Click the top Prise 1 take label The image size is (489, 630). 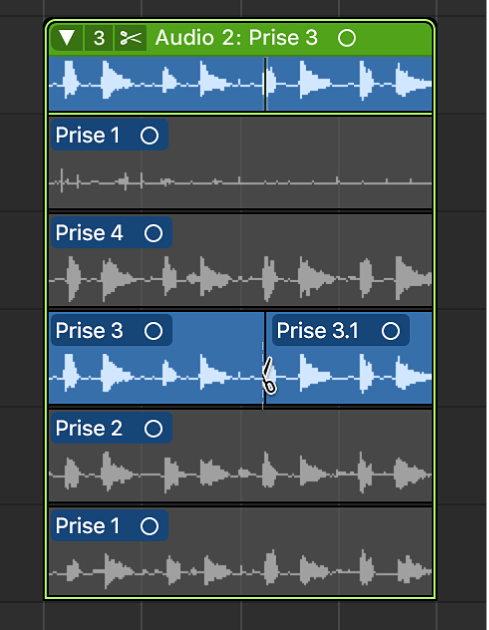(x=88, y=135)
